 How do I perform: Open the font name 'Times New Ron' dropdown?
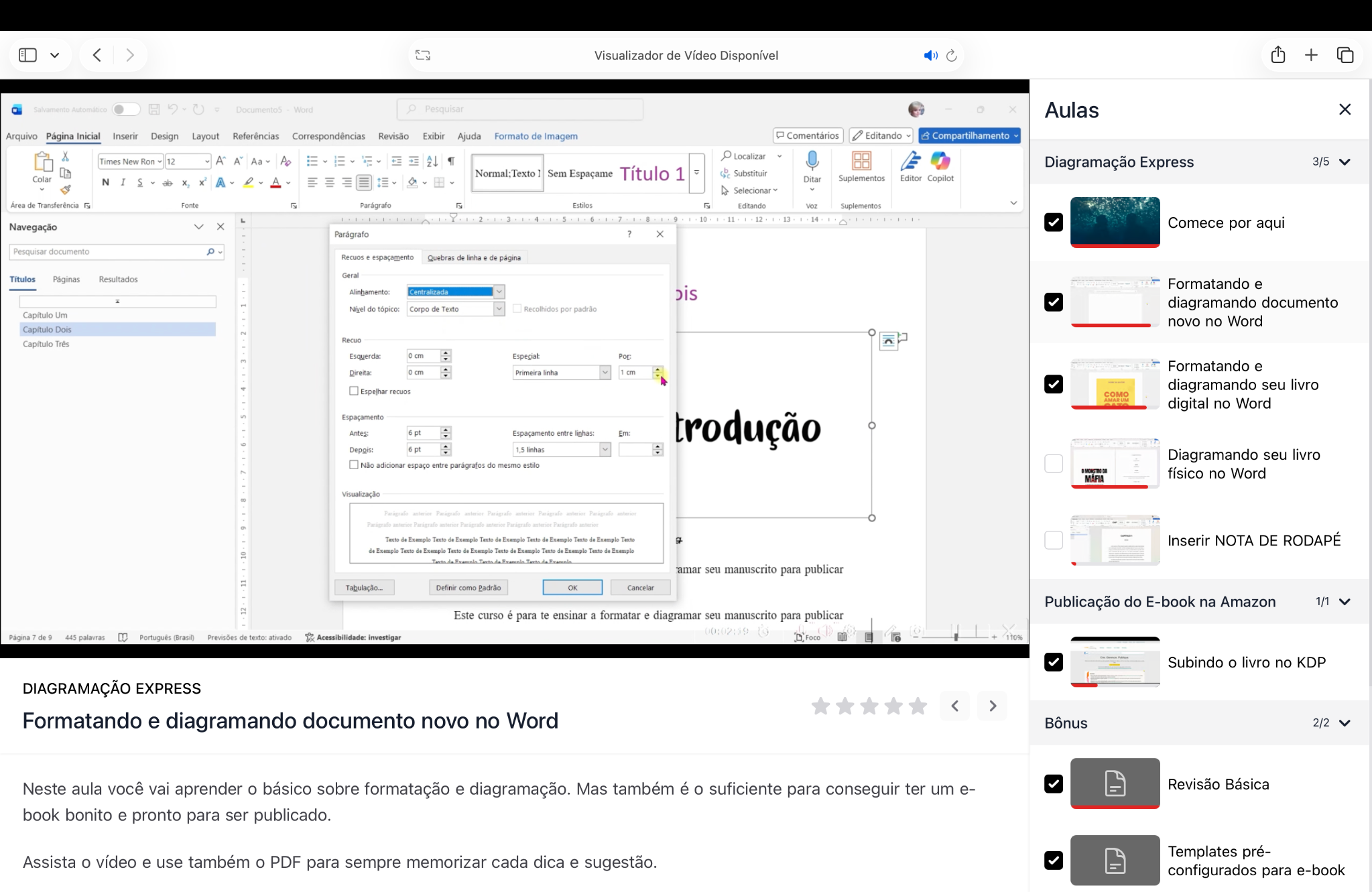pyautogui.click(x=160, y=162)
